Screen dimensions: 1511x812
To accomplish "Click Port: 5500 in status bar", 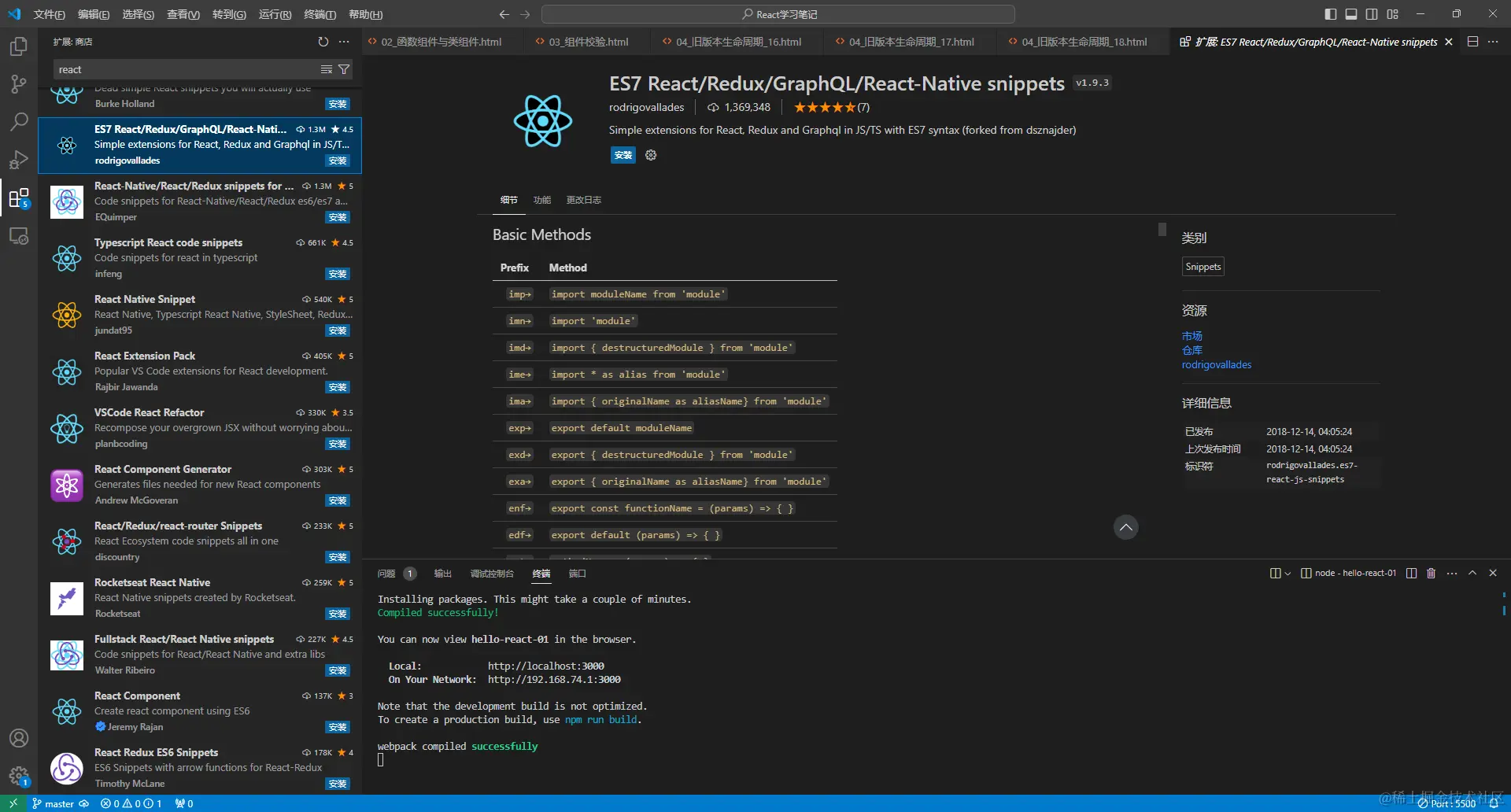I will pos(1446,803).
